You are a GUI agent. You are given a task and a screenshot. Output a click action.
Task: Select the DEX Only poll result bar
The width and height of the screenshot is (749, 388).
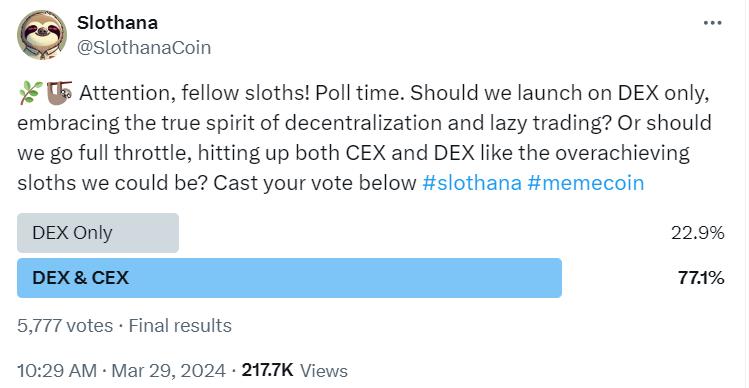(x=98, y=233)
